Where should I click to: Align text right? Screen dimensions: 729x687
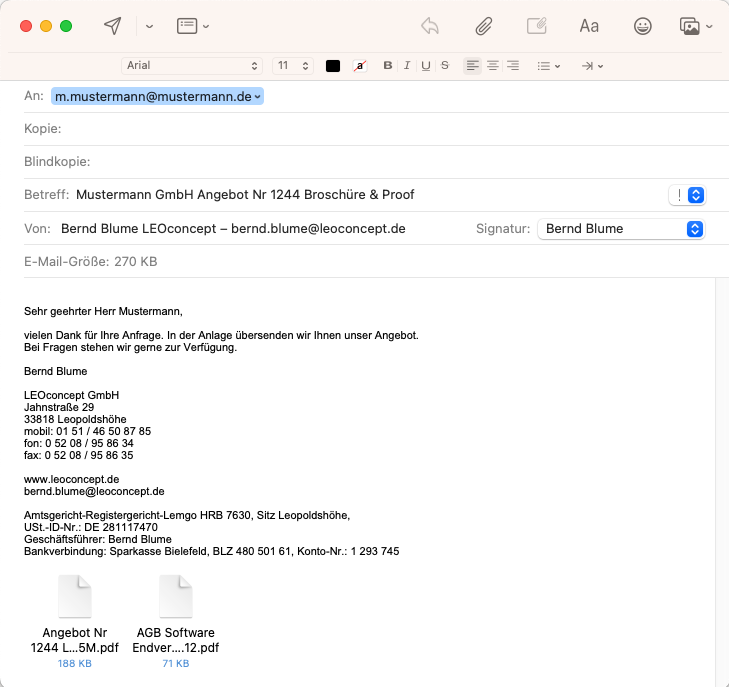(x=513, y=66)
